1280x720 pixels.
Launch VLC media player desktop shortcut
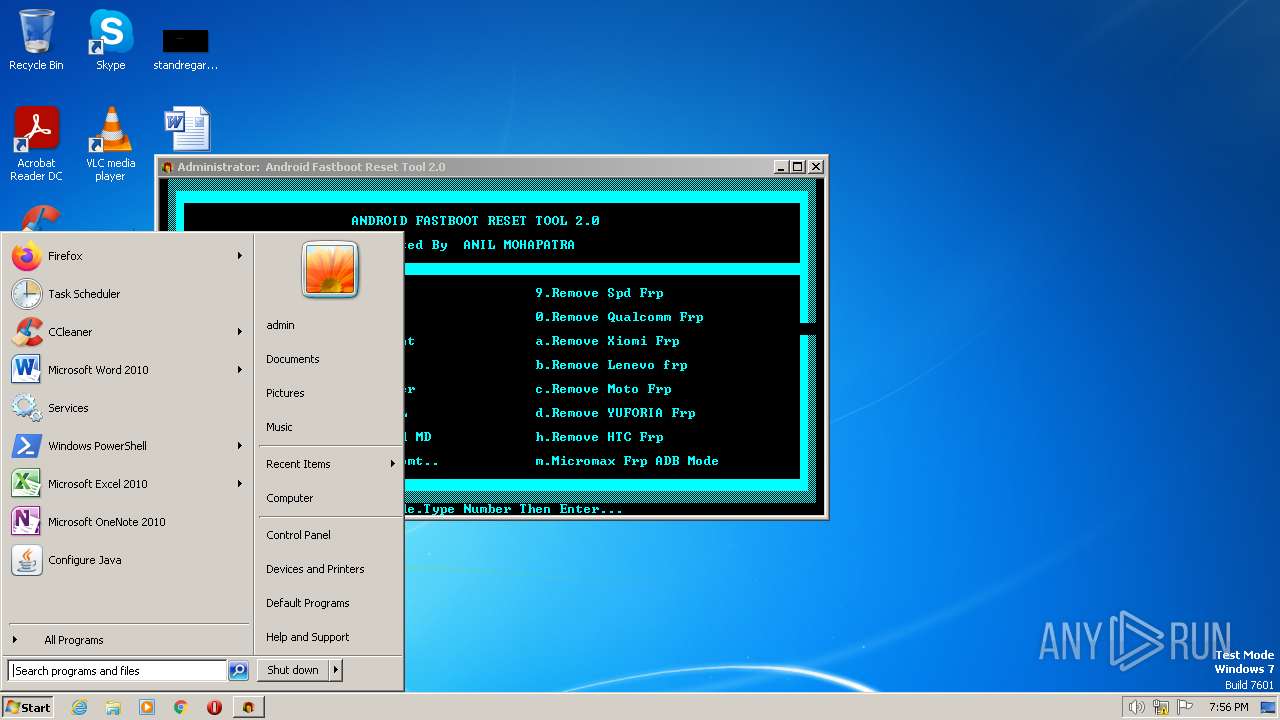click(110, 143)
